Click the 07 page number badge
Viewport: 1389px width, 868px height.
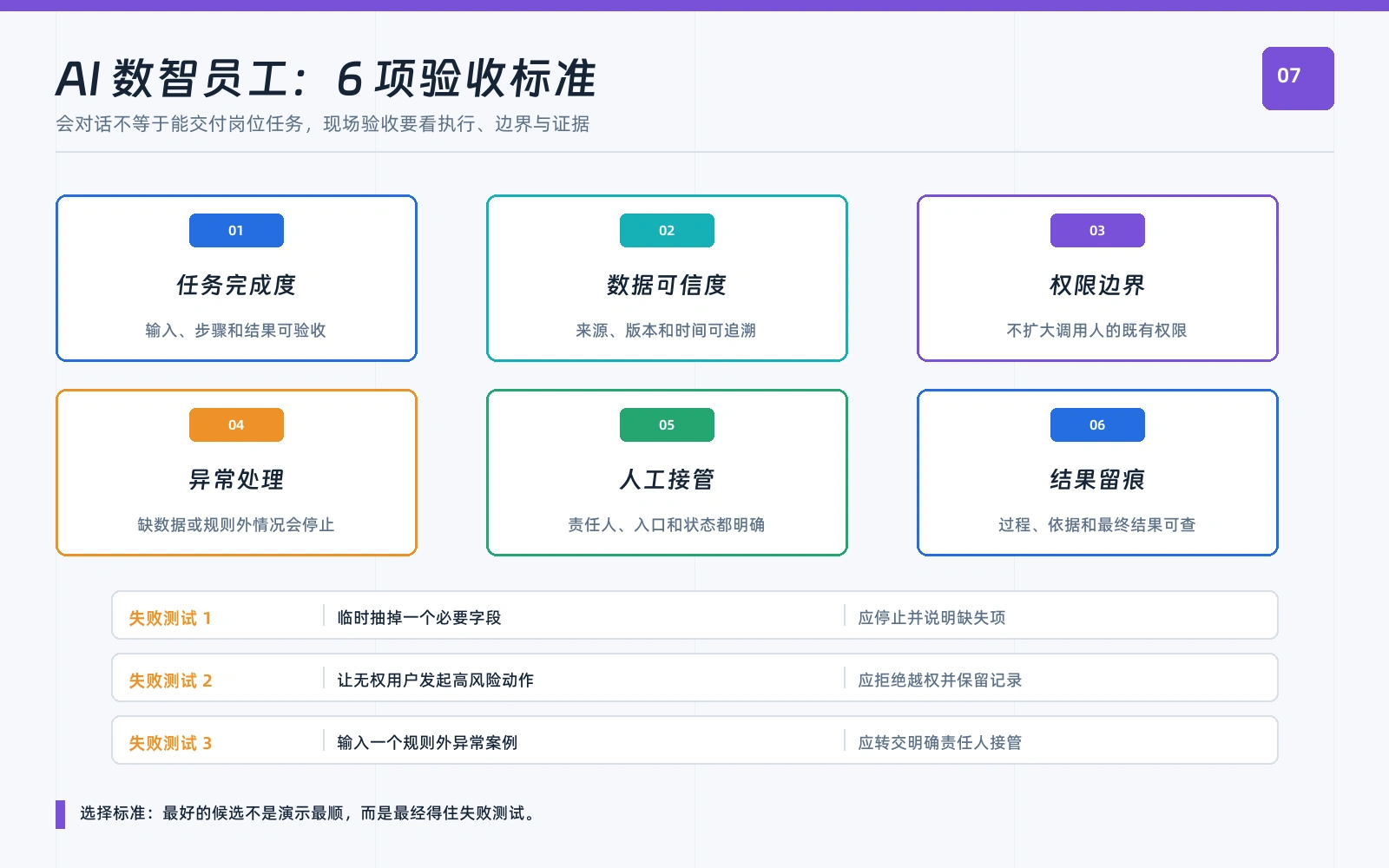pyautogui.click(x=1298, y=78)
